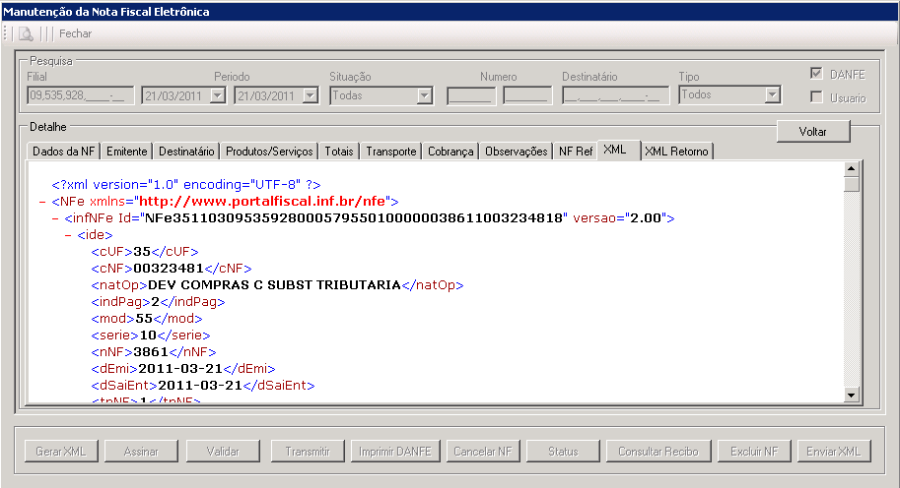Click the cUF value 35
This screenshot has height=488, width=900.
[142, 252]
